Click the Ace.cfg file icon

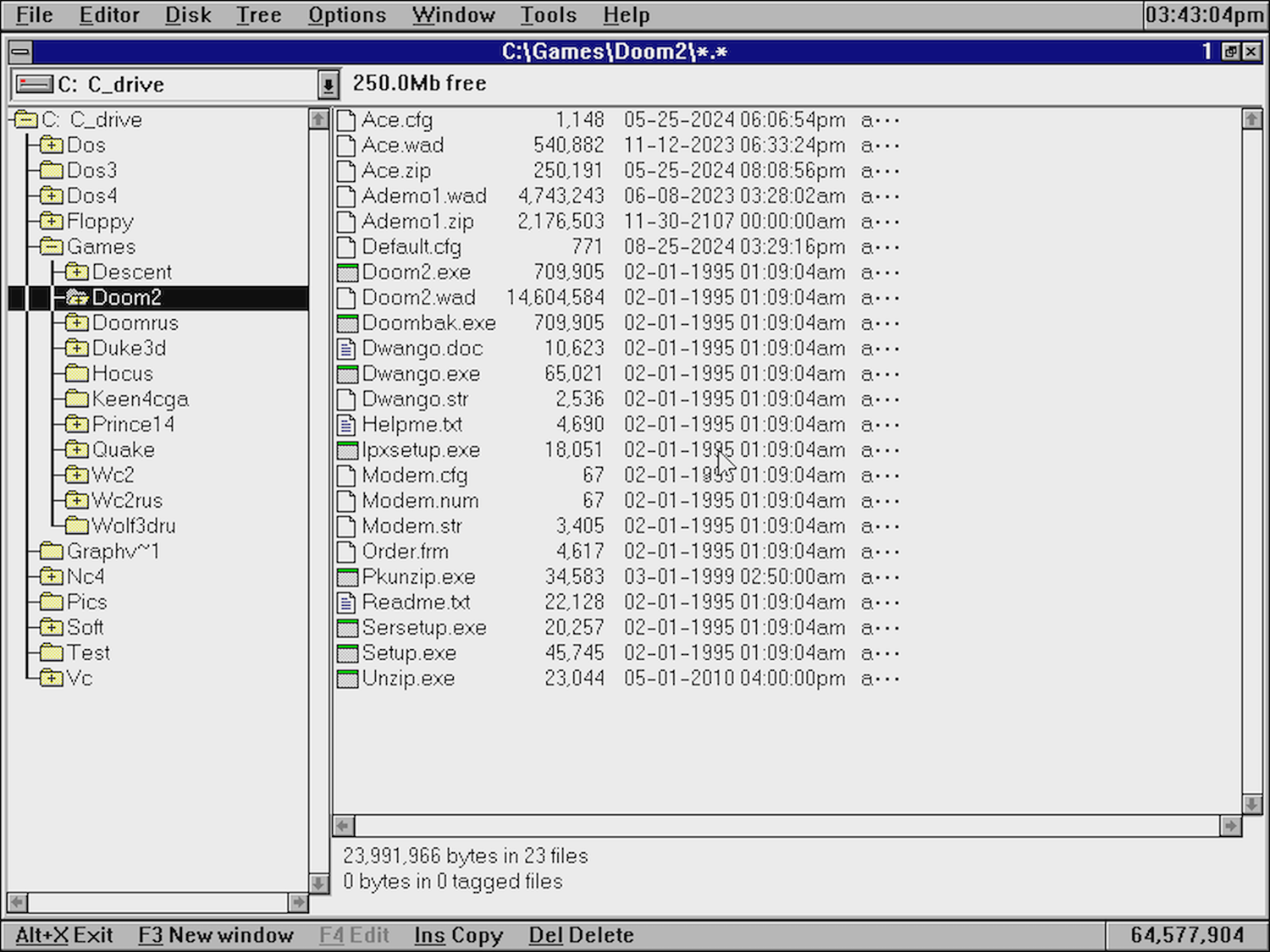[346, 120]
